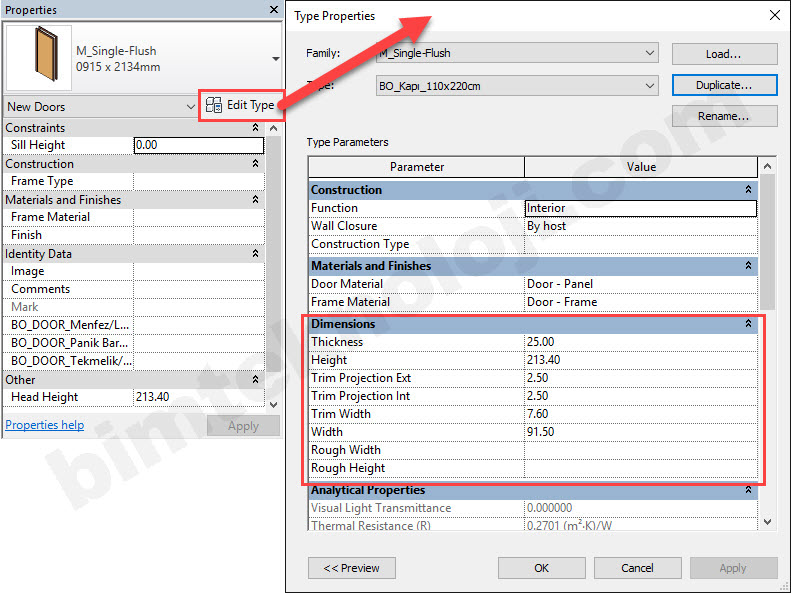This screenshot has width=791, height=593.
Task: Click the Duplicate button
Action: click(x=724, y=85)
